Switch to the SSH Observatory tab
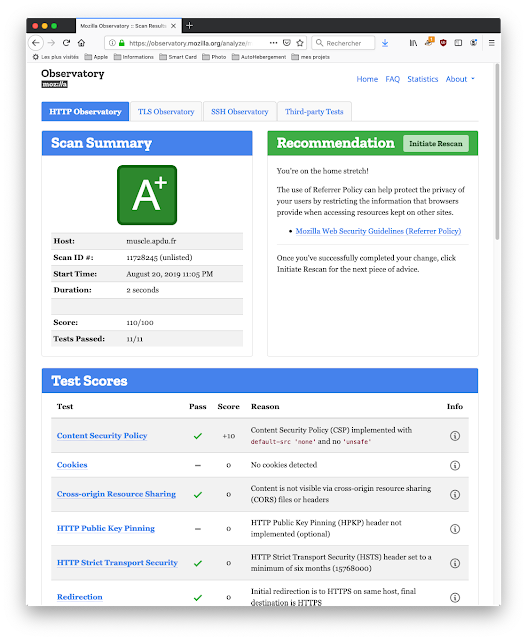Image resolution: width=527 pixels, height=640 pixels. (x=240, y=112)
